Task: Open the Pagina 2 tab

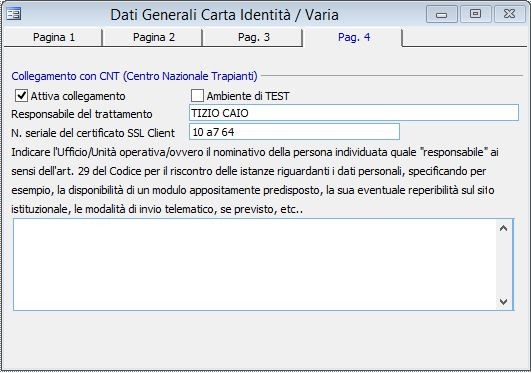Action: tap(153, 37)
